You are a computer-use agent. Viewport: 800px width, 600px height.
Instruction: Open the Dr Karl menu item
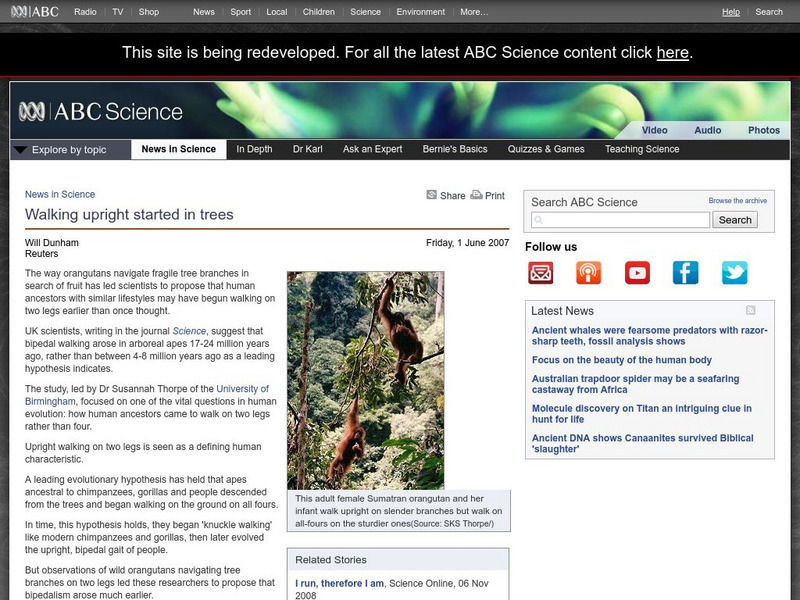point(308,149)
